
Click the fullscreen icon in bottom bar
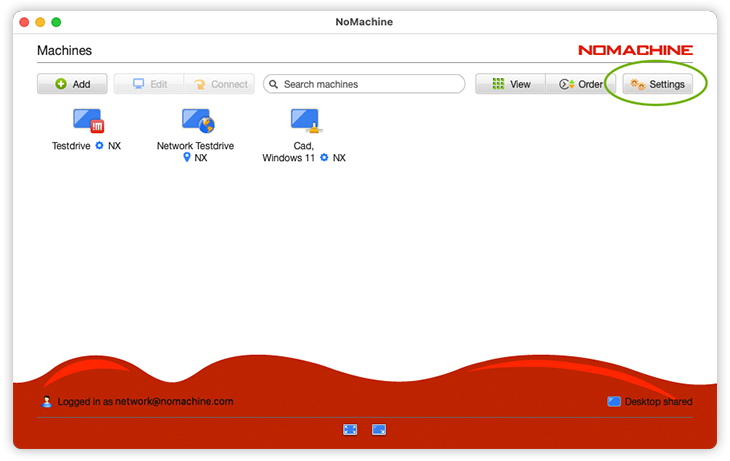(350, 429)
